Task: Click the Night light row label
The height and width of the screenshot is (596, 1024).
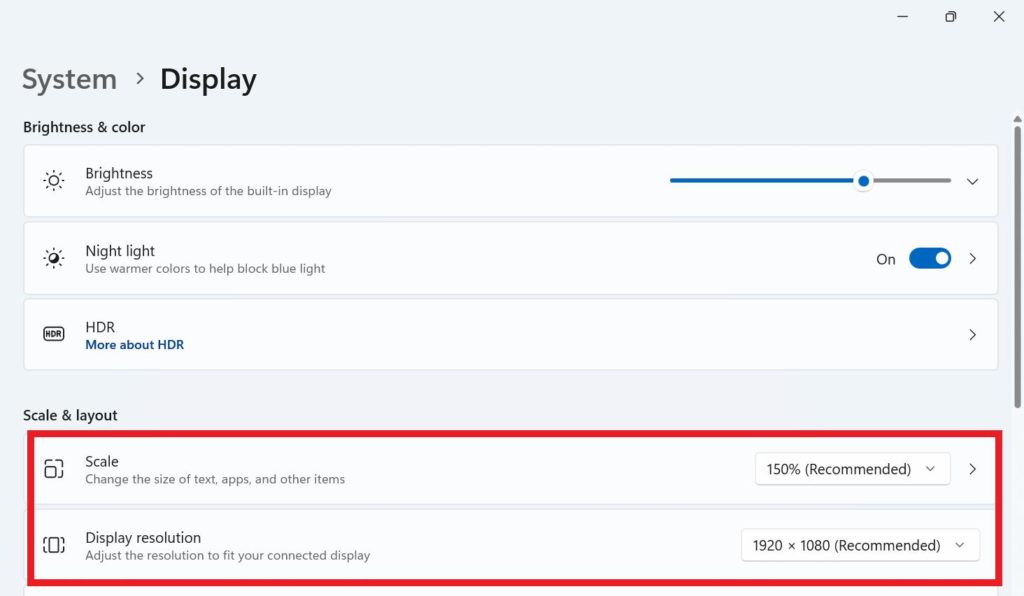Action: pos(120,251)
